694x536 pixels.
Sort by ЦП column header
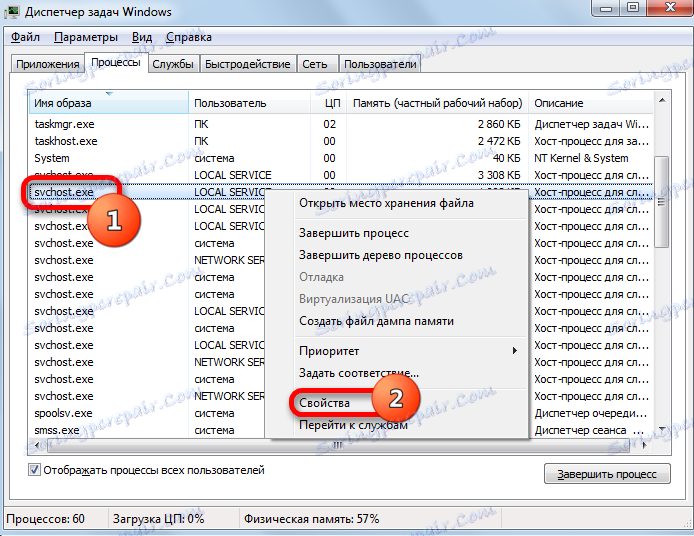pos(328,103)
